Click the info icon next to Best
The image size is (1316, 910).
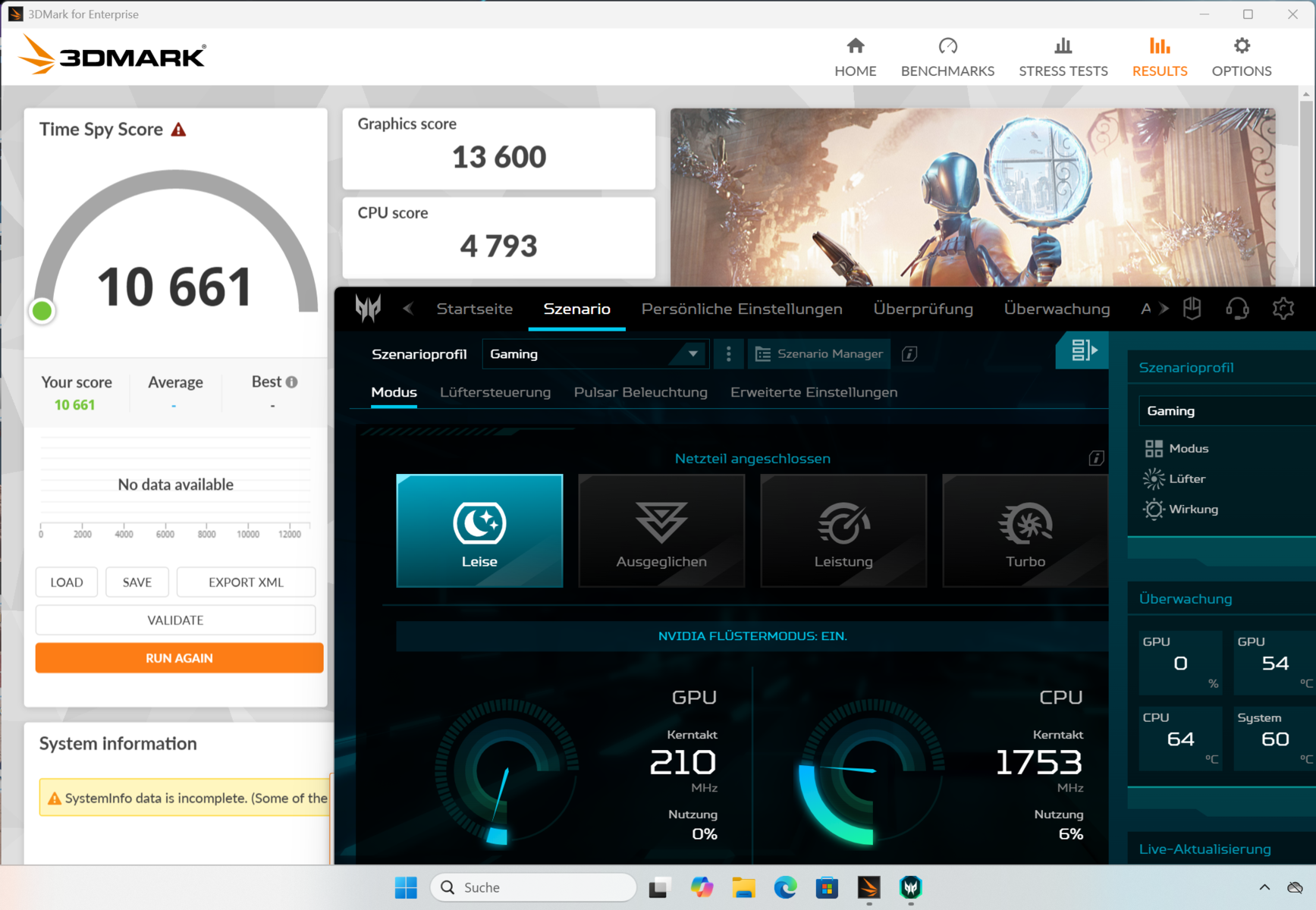click(x=292, y=382)
